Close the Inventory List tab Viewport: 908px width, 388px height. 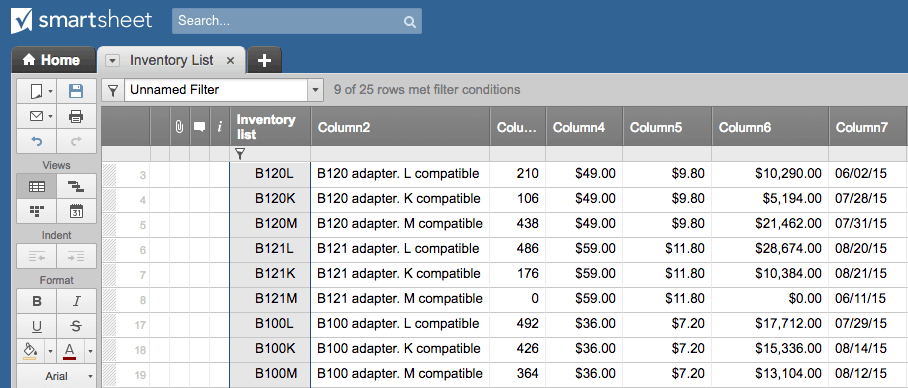(x=230, y=60)
